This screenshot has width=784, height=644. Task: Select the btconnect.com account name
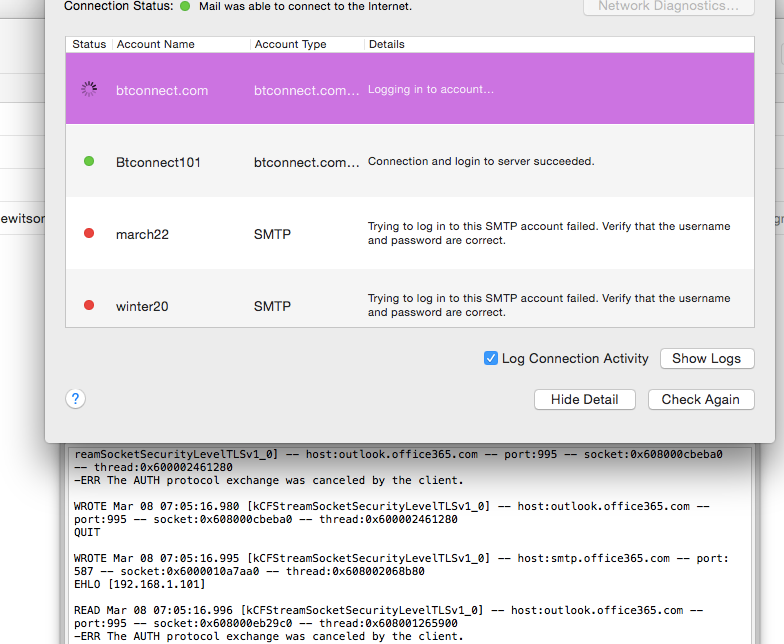point(162,90)
